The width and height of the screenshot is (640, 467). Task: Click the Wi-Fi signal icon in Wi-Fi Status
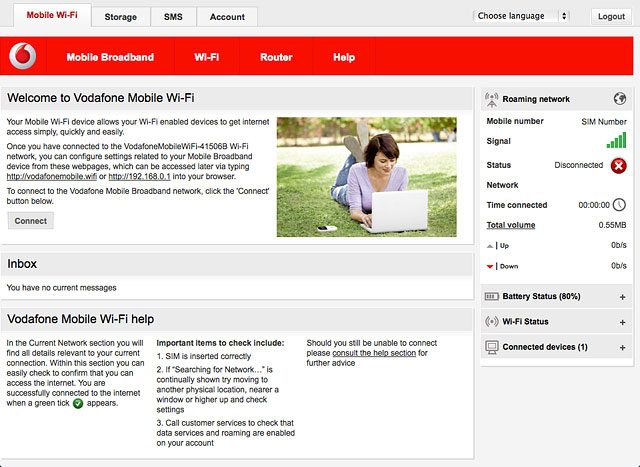(491, 322)
